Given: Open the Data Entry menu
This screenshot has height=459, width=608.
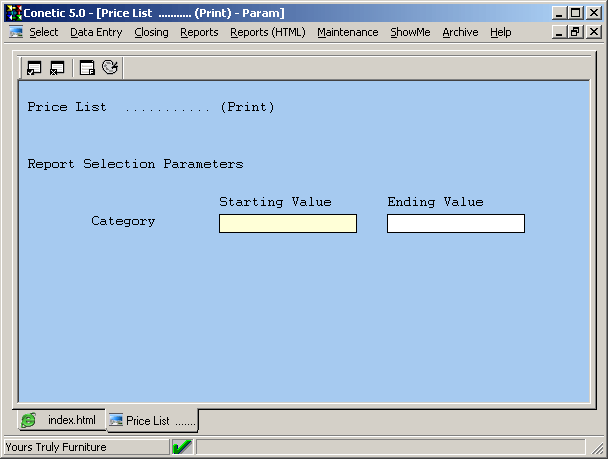Looking at the screenshot, I should (x=96, y=32).
